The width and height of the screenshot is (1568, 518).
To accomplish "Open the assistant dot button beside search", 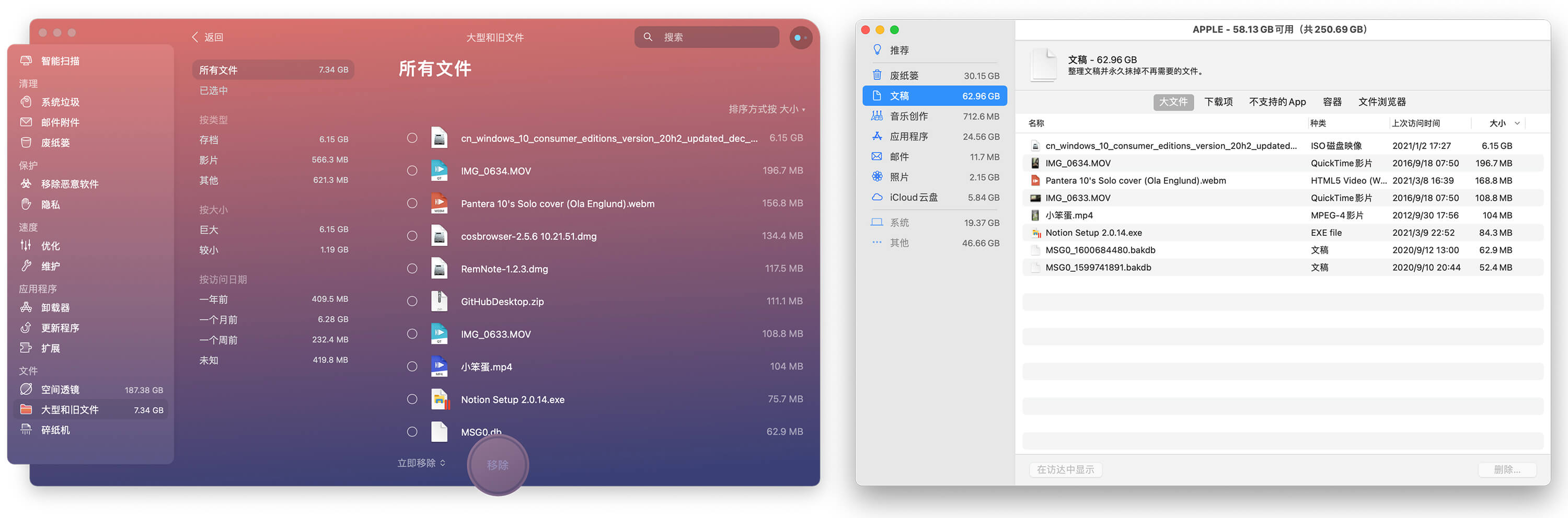I will pos(800,38).
